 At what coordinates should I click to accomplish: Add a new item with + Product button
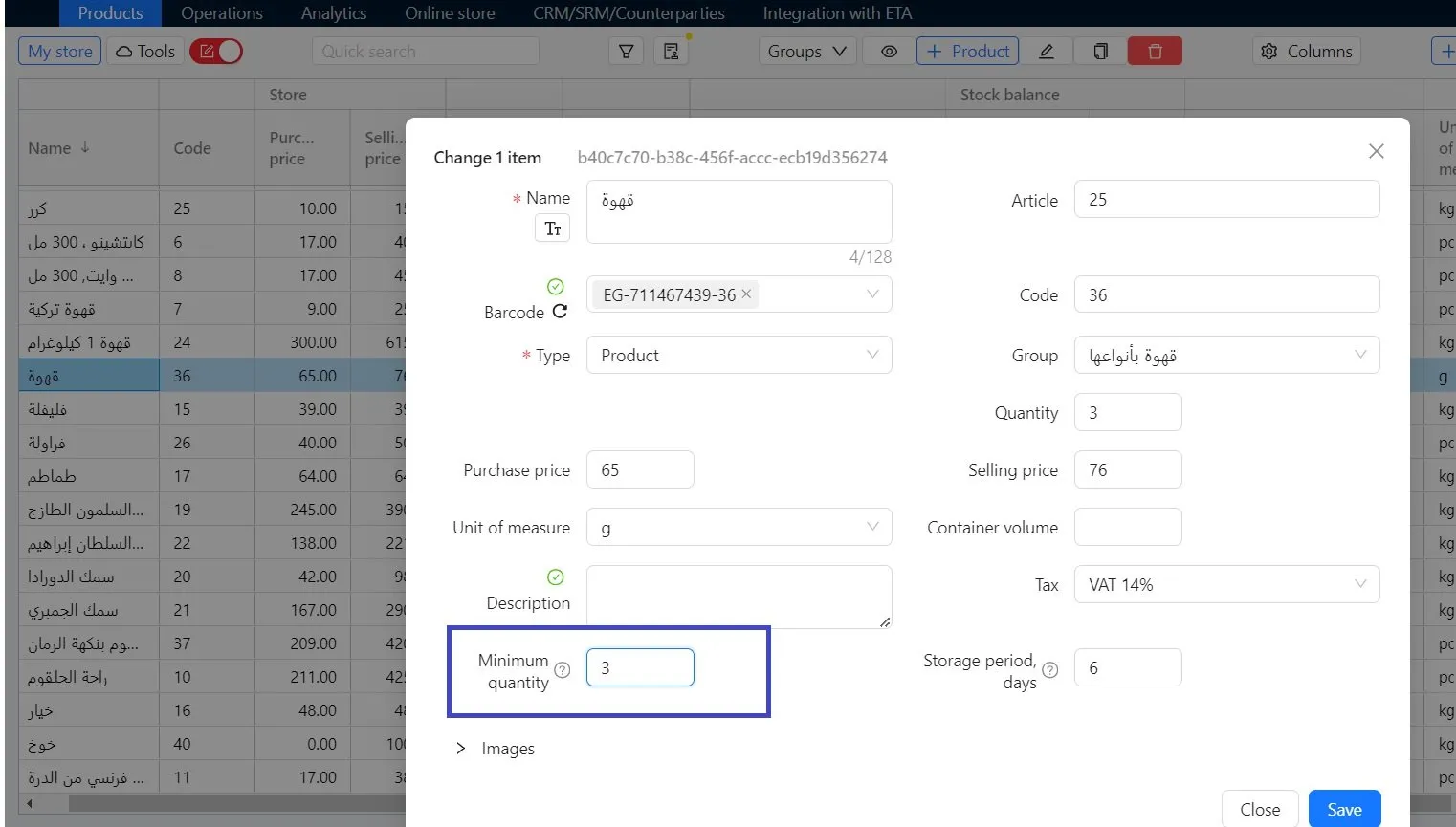(967, 52)
